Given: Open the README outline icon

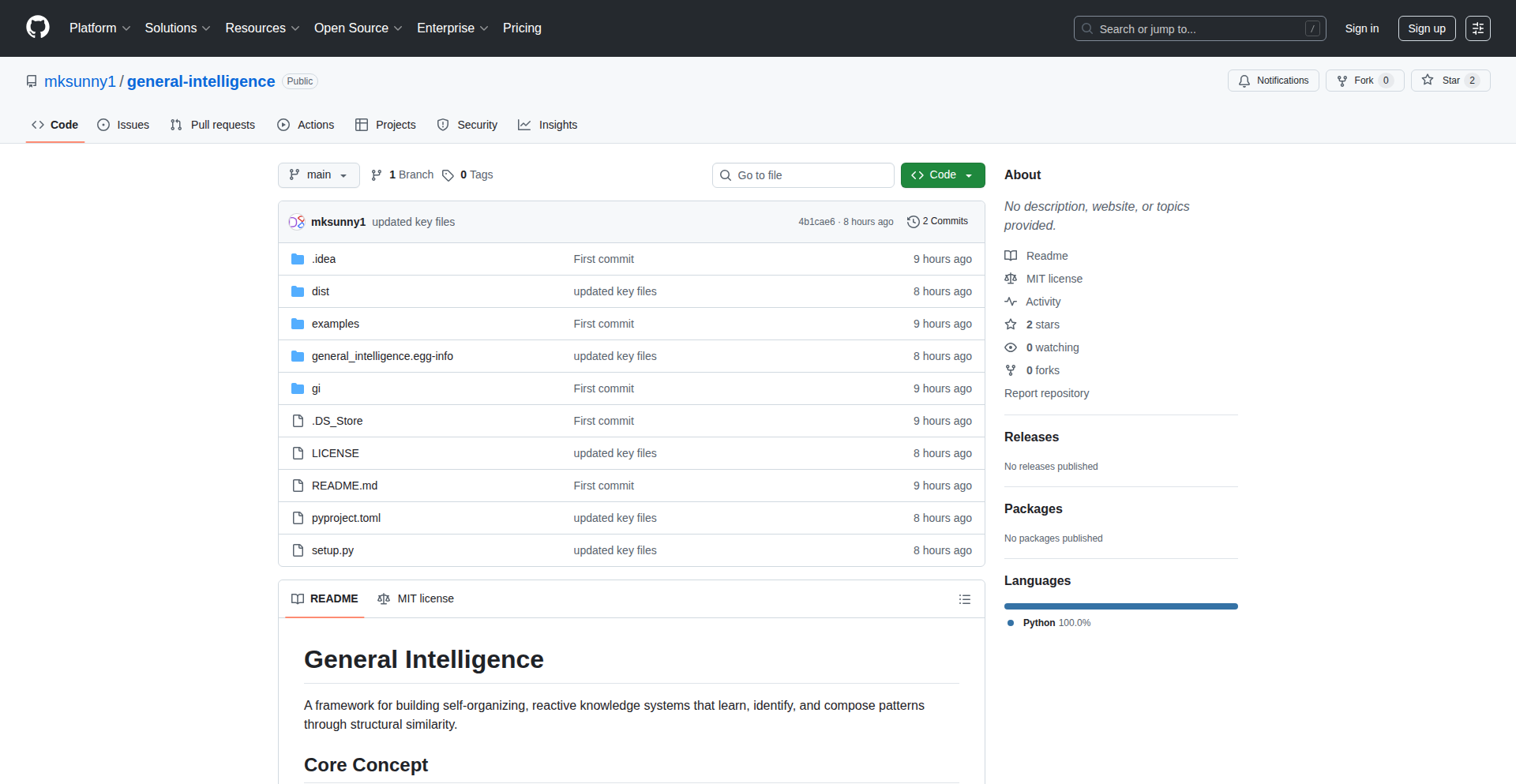Looking at the screenshot, I should [964, 599].
